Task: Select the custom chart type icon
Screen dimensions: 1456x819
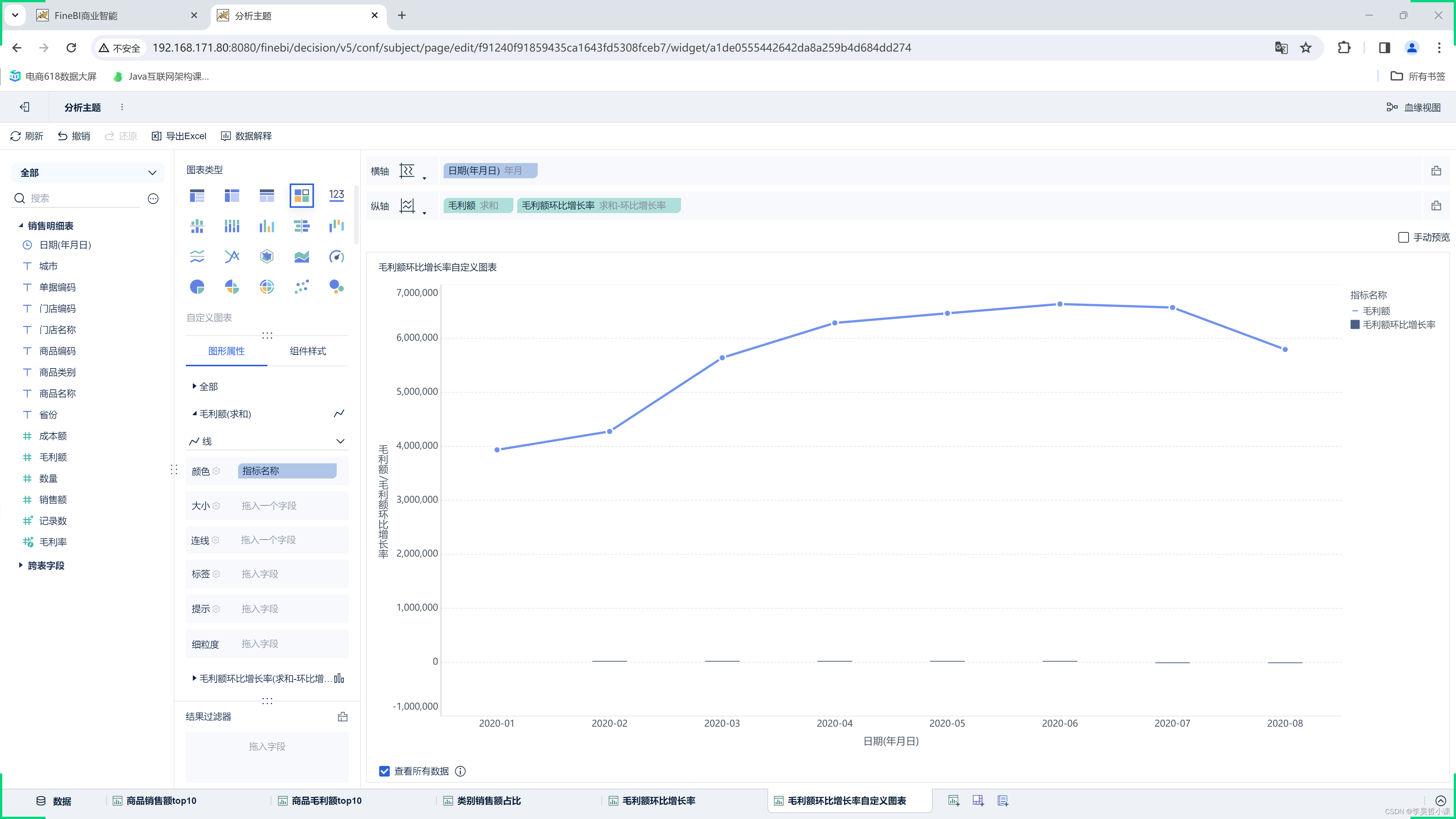Action: (x=302, y=196)
